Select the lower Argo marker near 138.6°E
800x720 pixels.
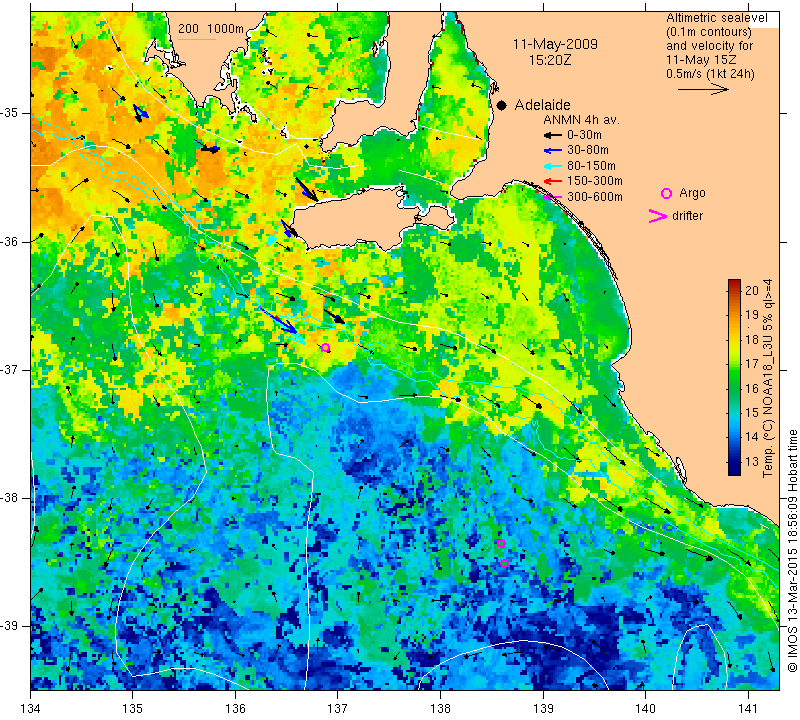pyautogui.click(x=505, y=563)
